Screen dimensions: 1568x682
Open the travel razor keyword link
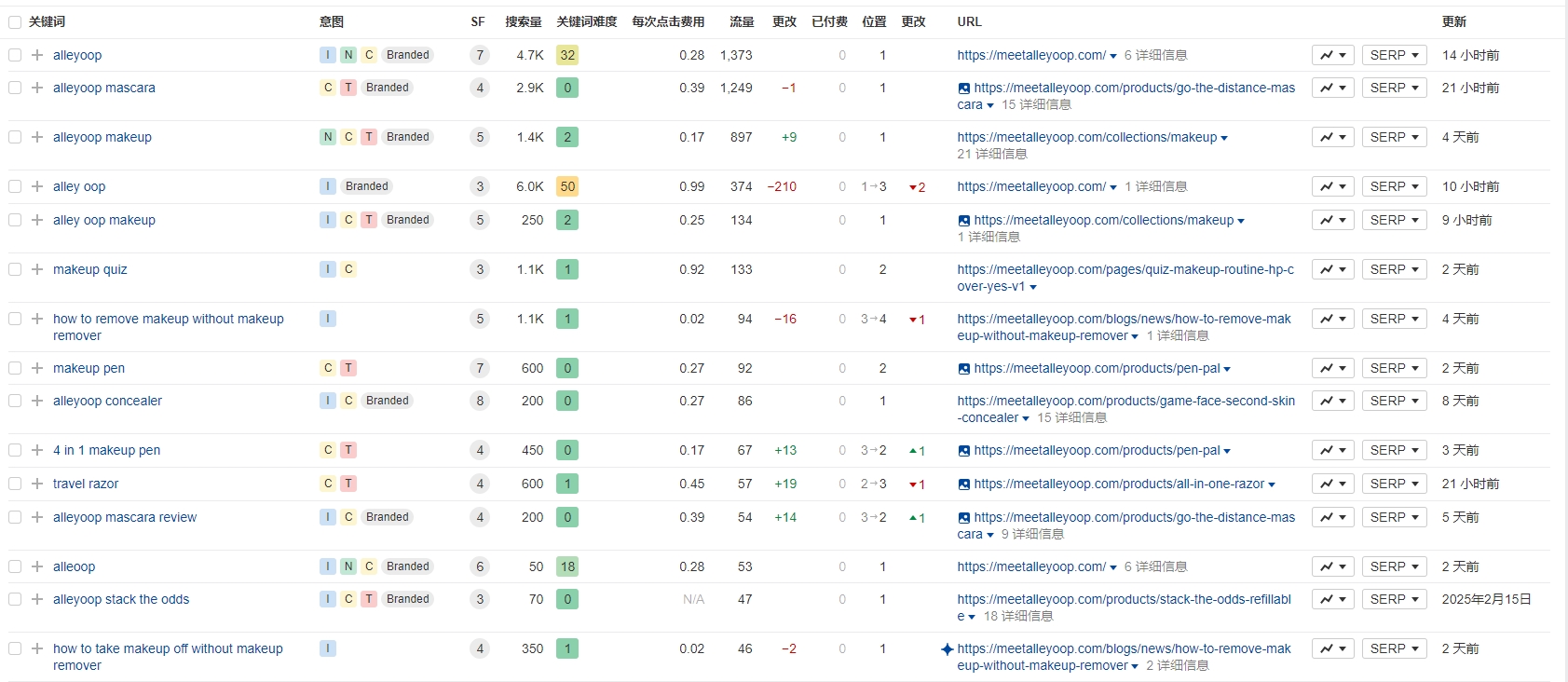pos(86,484)
